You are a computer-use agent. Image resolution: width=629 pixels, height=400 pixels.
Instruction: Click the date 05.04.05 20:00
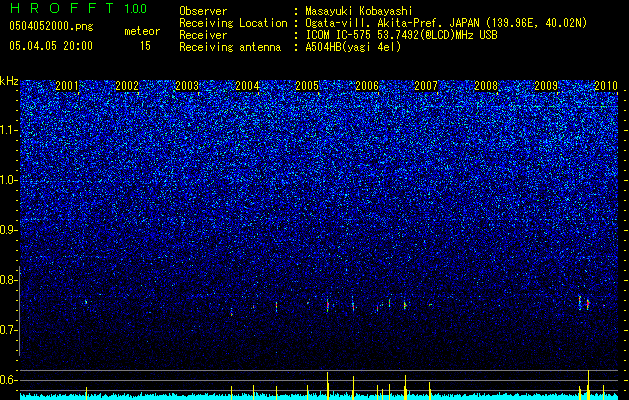[51, 46]
